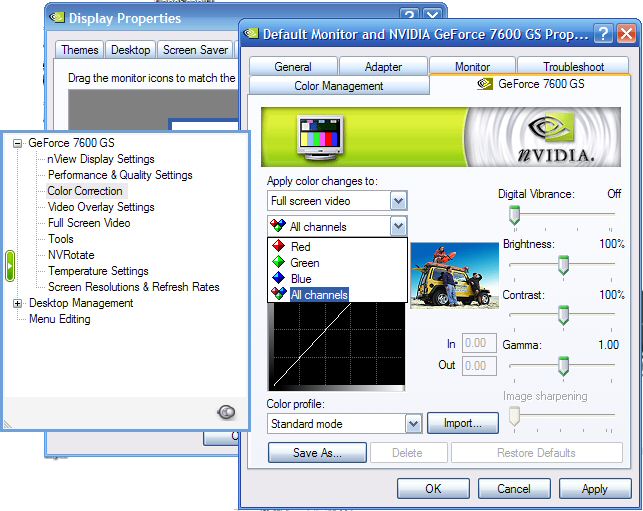Viewport: 643px width, 511px height.
Task: Open the Desktop tab in Display Properties
Action: click(x=130, y=50)
